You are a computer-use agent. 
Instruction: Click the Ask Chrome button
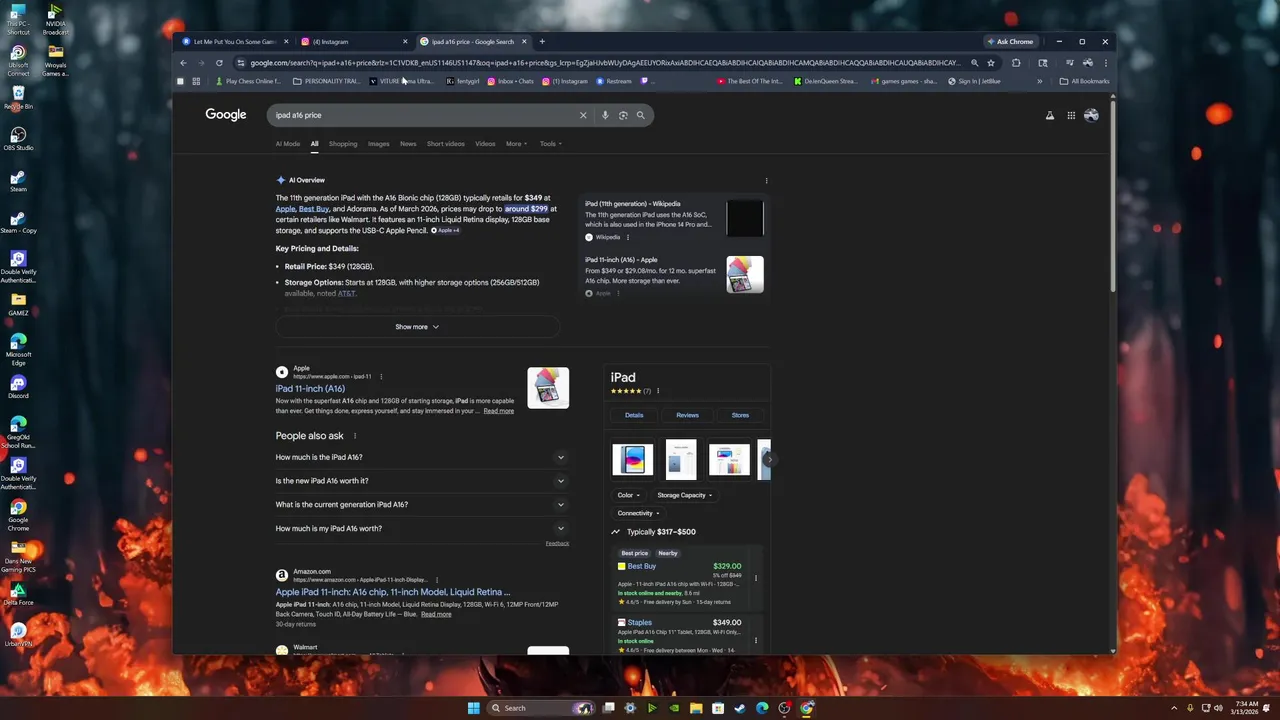click(x=1010, y=42)
